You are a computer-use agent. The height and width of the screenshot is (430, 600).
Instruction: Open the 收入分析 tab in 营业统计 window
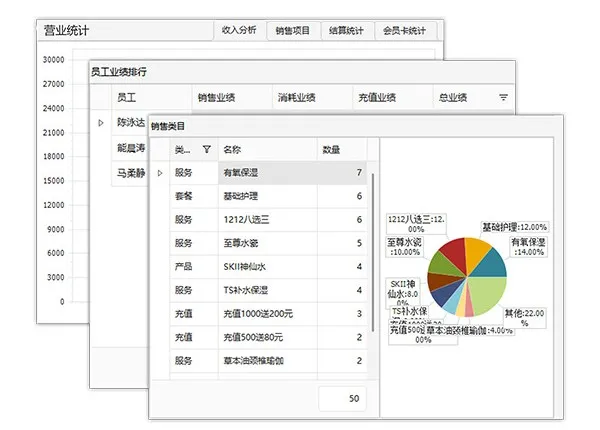pyautogui.click(x=239, y=30)
